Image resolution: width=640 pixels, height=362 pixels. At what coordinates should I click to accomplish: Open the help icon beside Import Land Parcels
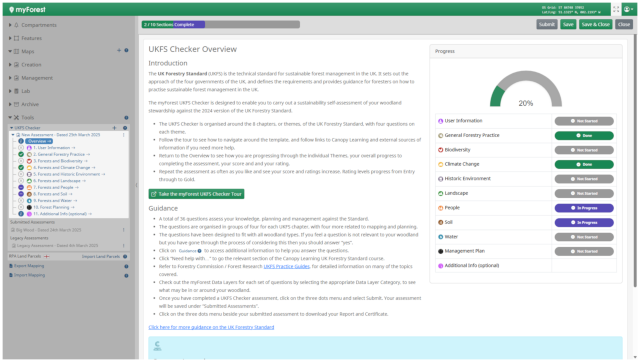[x=125, y=257]
